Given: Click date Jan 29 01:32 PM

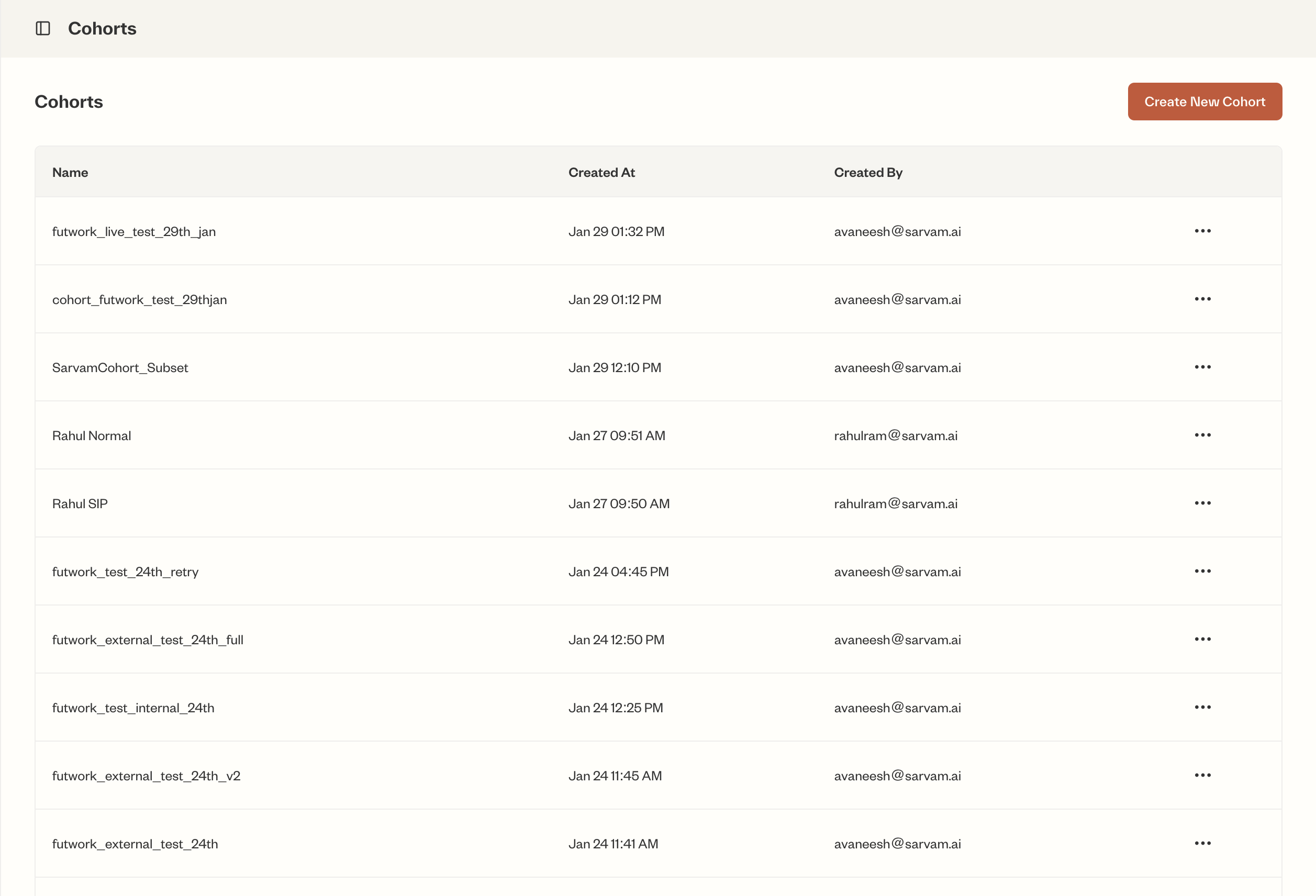Looking at the screenshot, I should point(616,231).
